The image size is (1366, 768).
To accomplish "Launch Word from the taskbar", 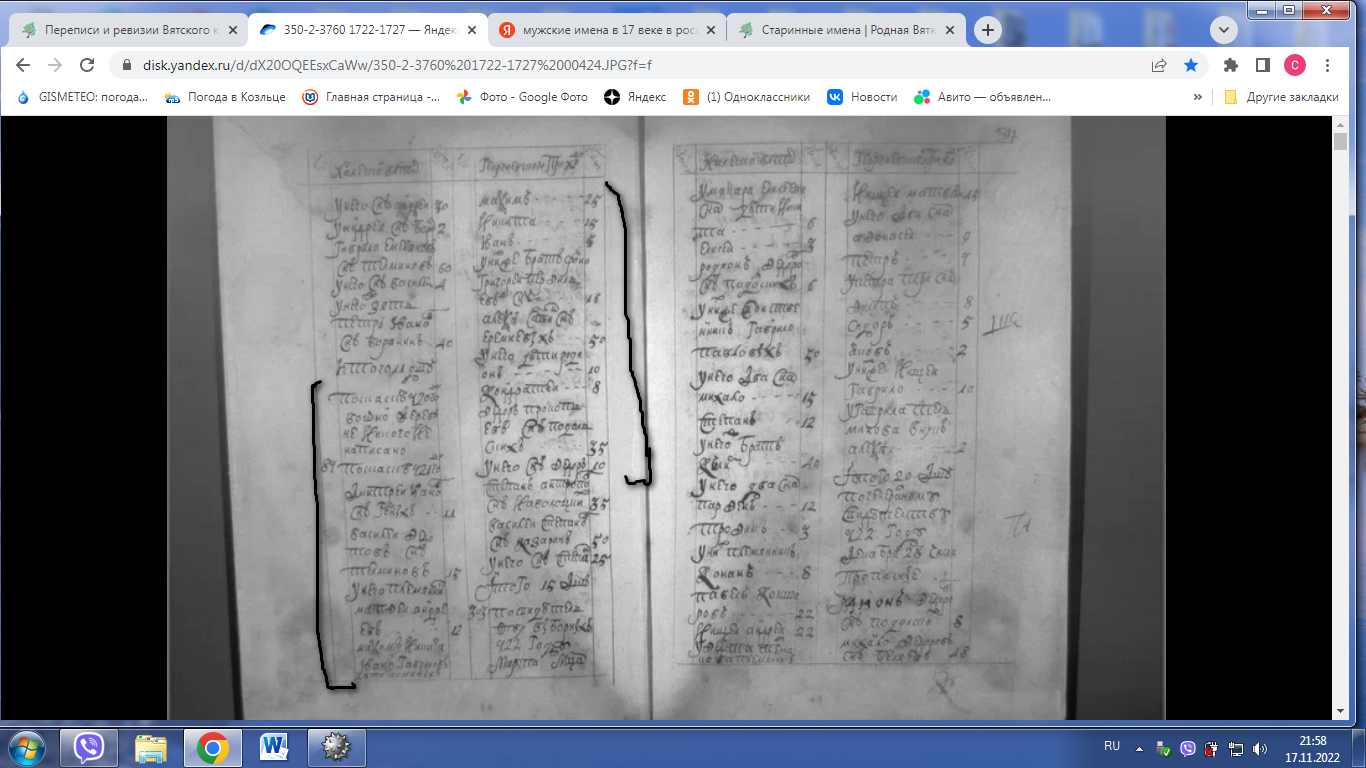I will click(x=273, y=747).
